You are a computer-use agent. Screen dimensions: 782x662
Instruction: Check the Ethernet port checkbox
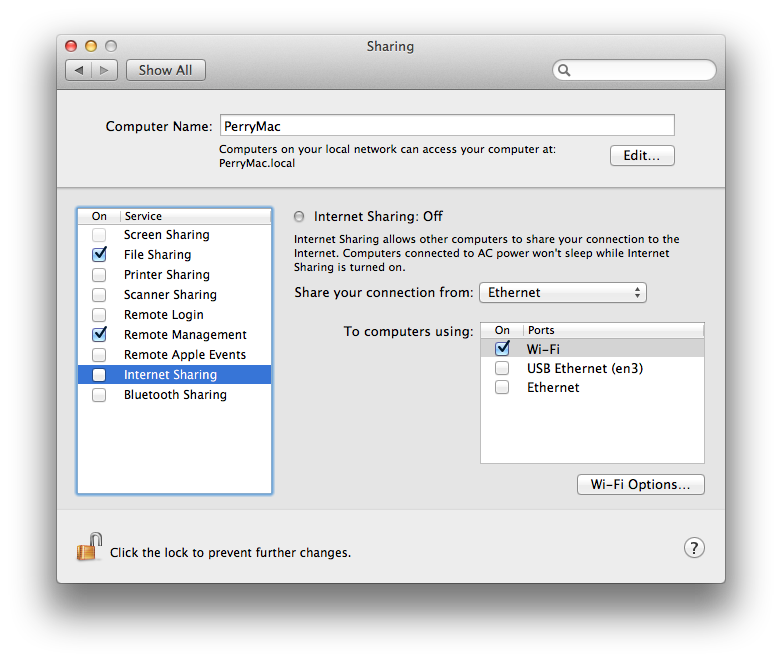[502, 387]
